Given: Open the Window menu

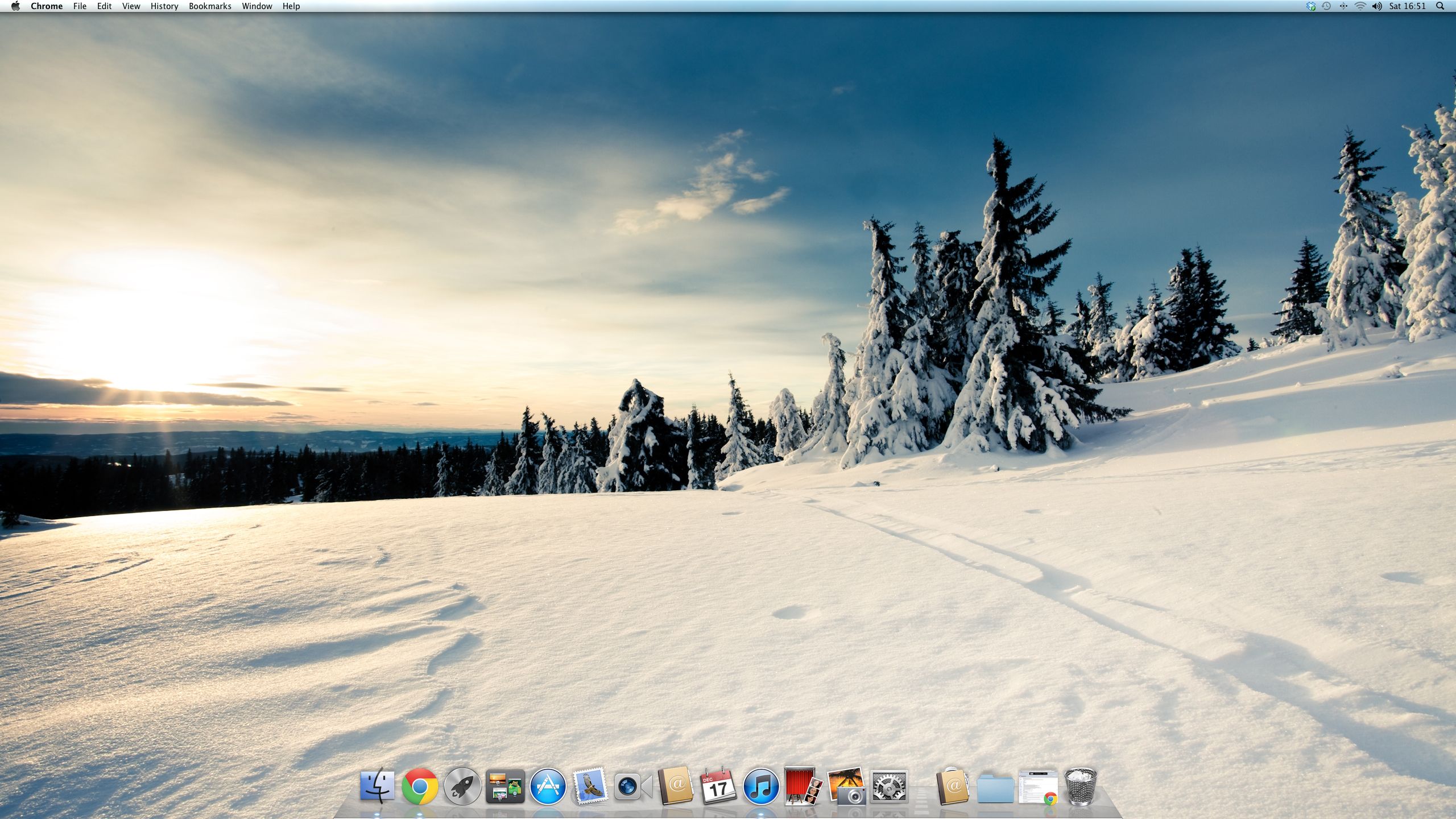Looking at the screenshot, I should pos(257,6).
